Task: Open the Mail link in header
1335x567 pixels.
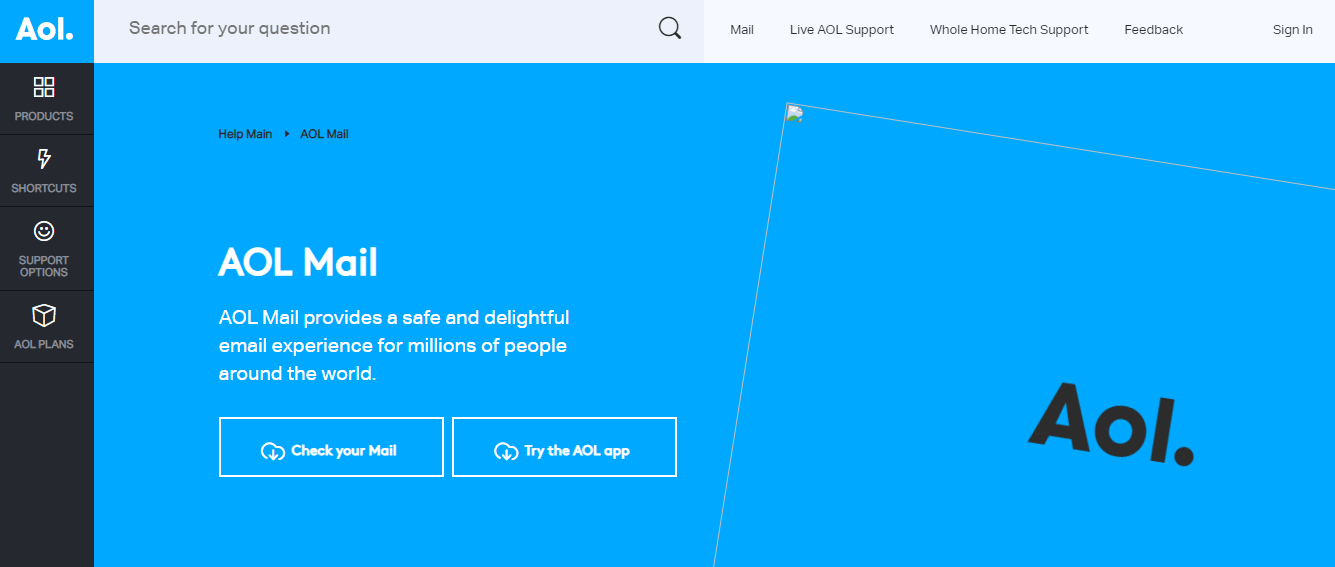Action: click(x=742, y=30)
